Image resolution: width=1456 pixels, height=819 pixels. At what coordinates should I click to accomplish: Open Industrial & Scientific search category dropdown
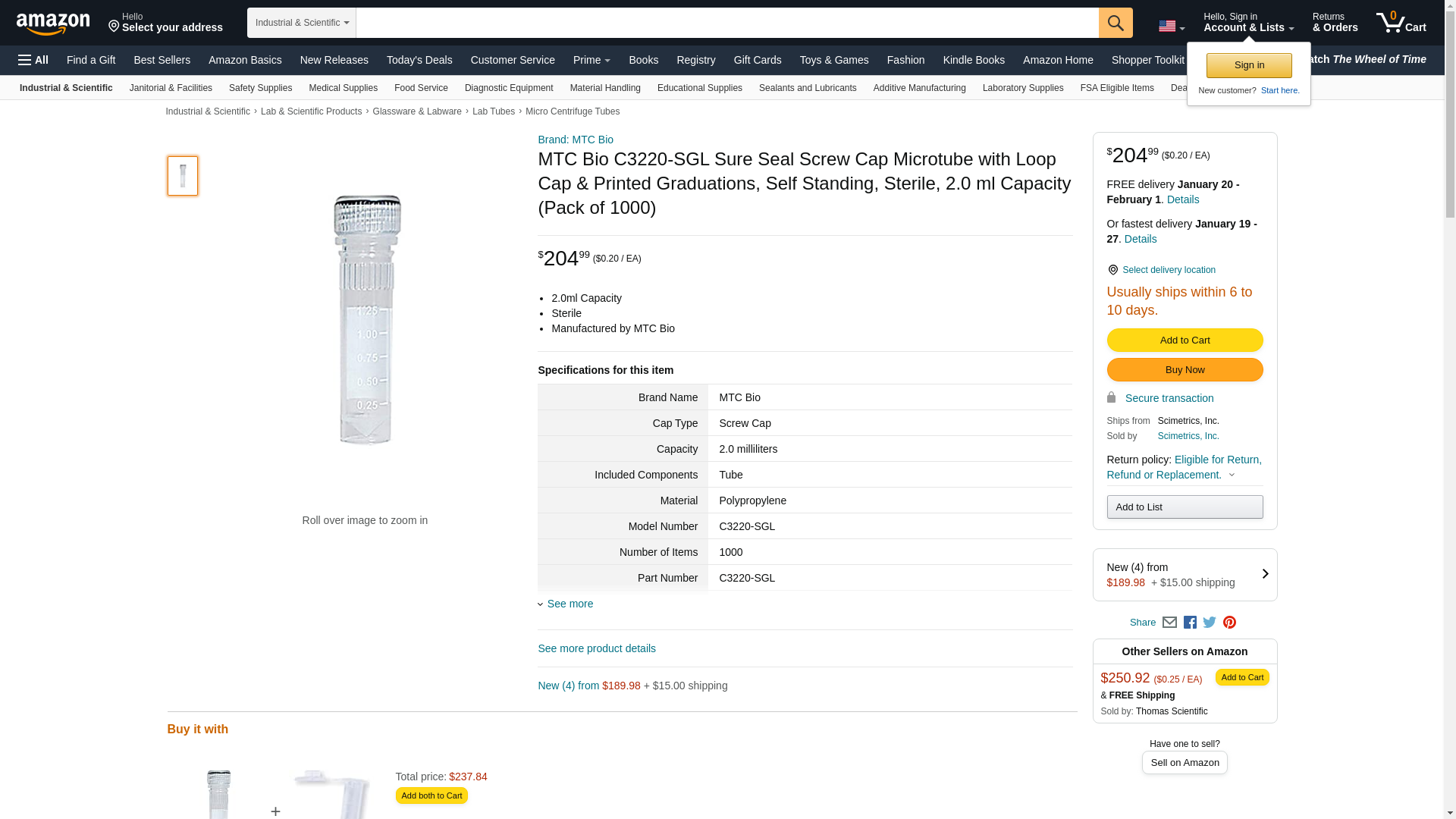coord(302,23)
